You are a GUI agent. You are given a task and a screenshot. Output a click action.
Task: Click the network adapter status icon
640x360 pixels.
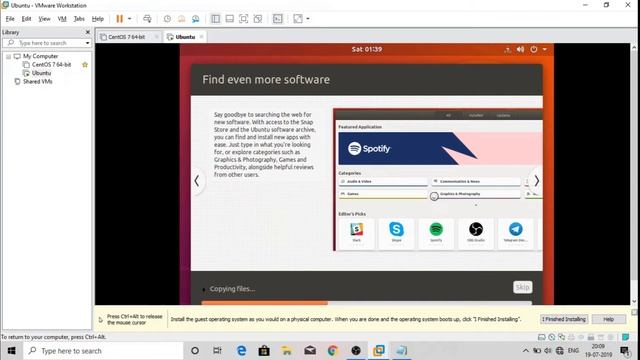click(562, 337)
